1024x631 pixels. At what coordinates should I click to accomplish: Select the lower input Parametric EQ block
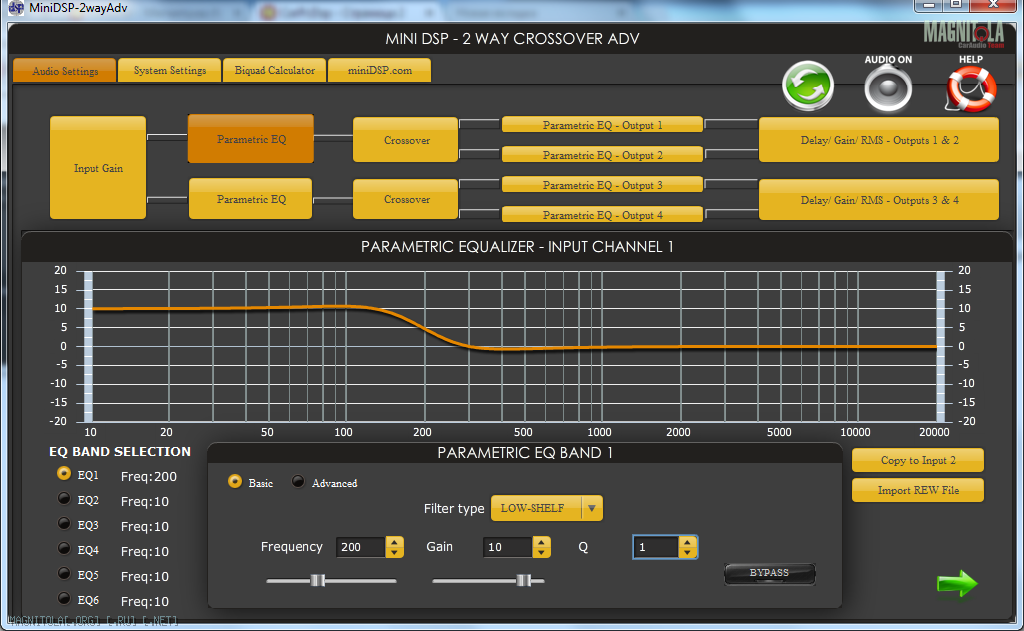251,199
